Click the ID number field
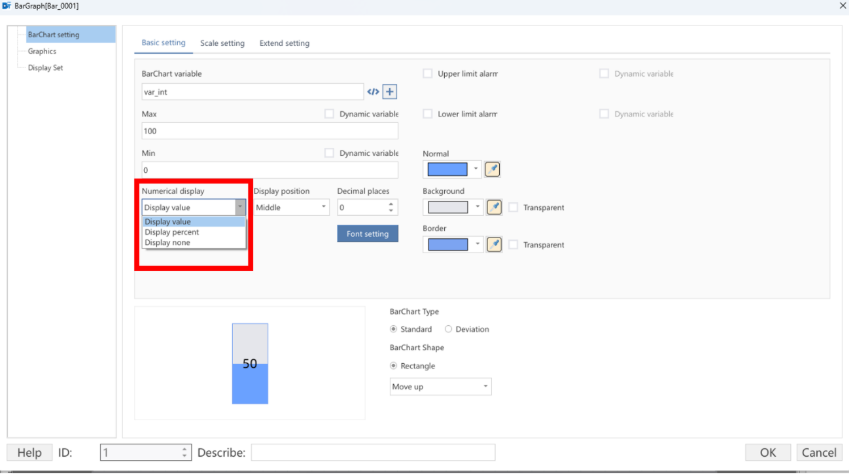The width and height of the screenshot is (849, 474). click(145, 452)
